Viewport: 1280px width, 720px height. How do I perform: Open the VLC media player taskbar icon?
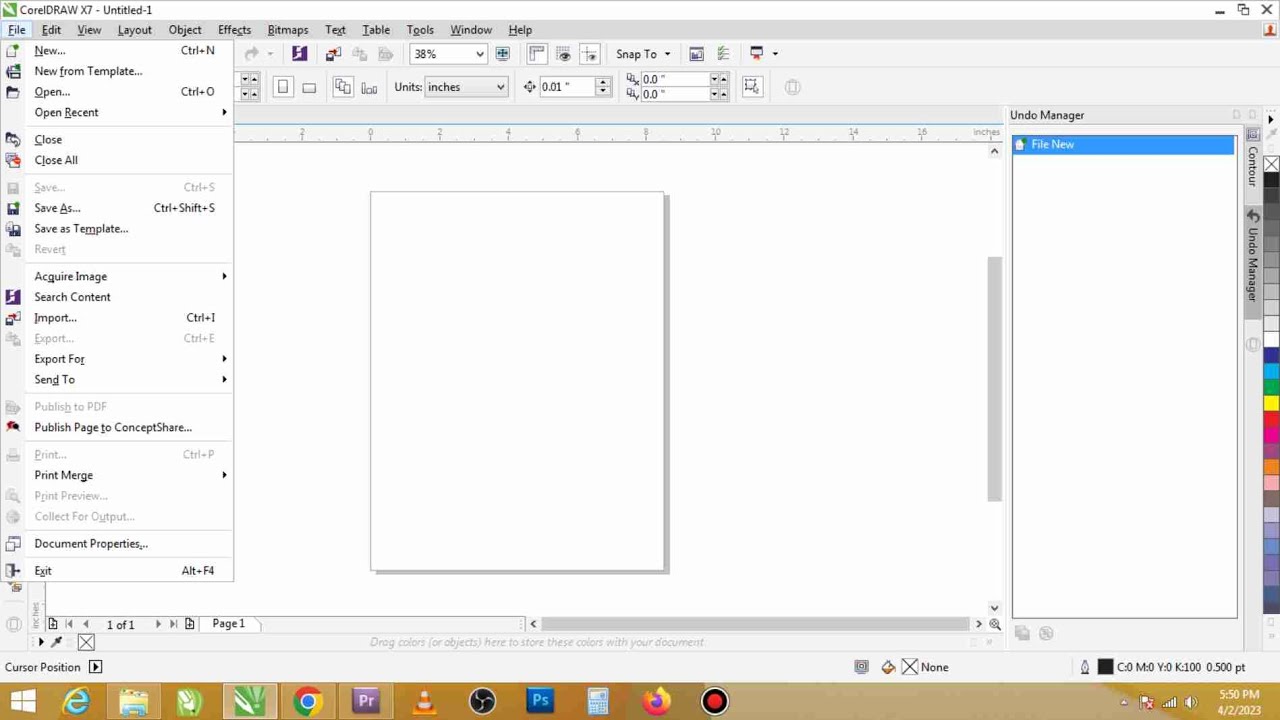[x=424, y=701]
